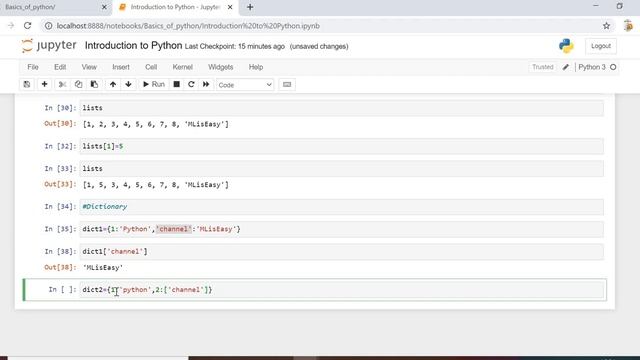This screenshot has width=640, height=360.
Task: Click Last Checkpoint status text
Action: tap(235, 47)
